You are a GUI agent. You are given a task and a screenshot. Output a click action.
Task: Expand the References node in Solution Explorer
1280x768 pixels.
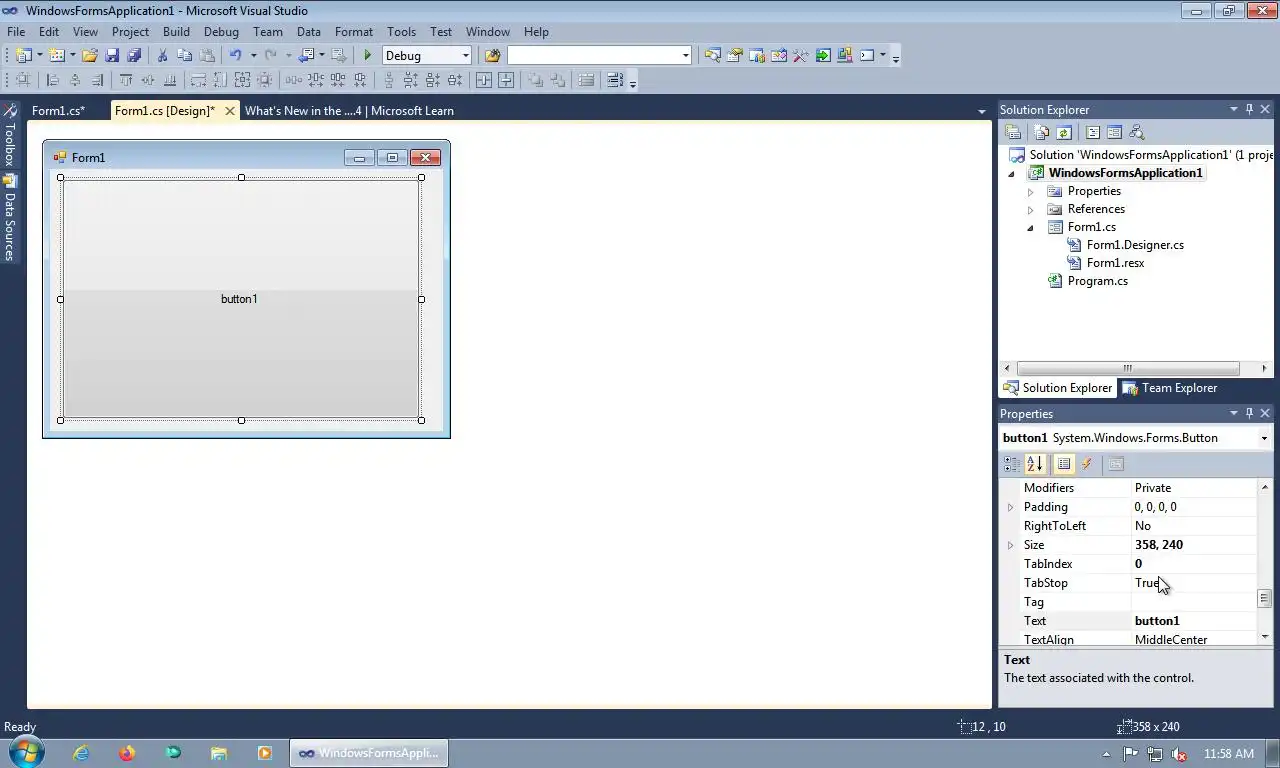tap(1031, 209)
